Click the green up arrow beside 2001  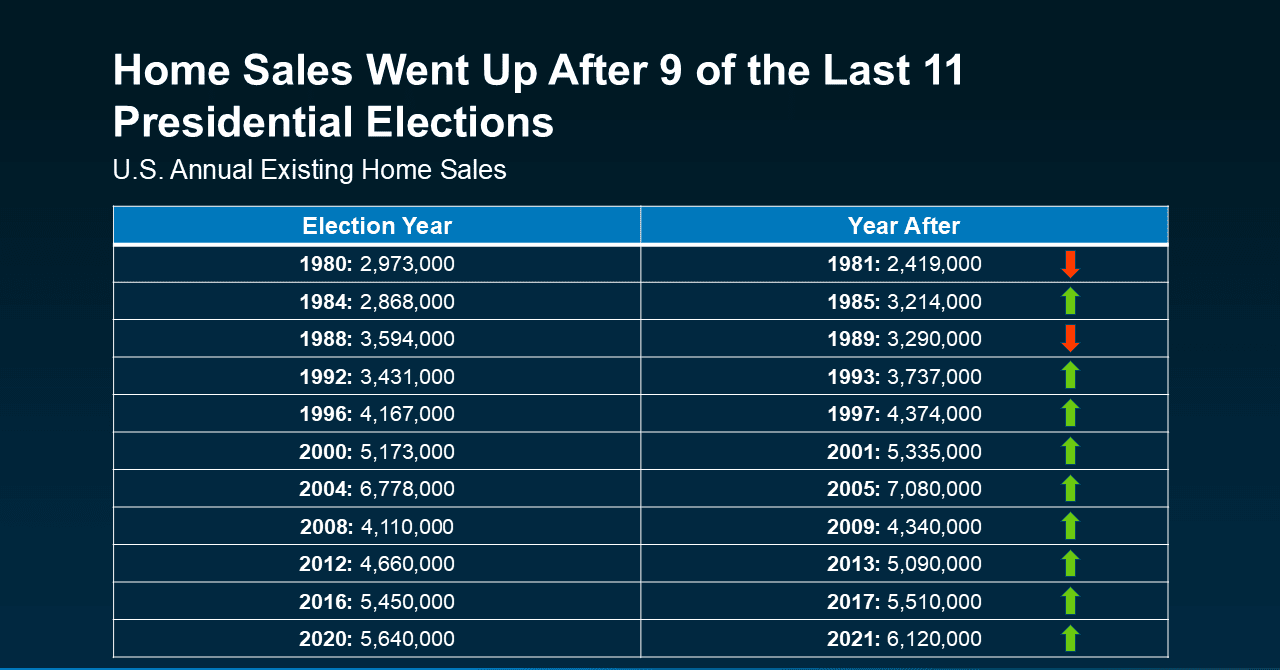(1070, 451)
